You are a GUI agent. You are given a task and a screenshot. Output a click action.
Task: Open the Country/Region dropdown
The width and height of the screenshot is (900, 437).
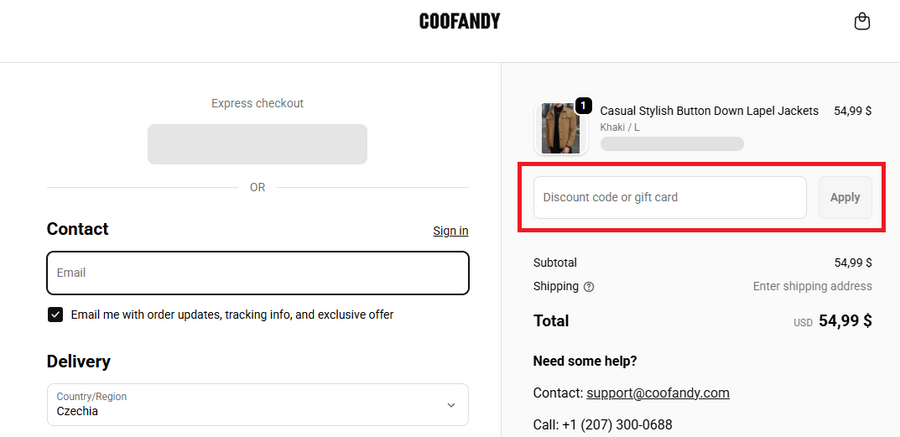coord(257,404)
